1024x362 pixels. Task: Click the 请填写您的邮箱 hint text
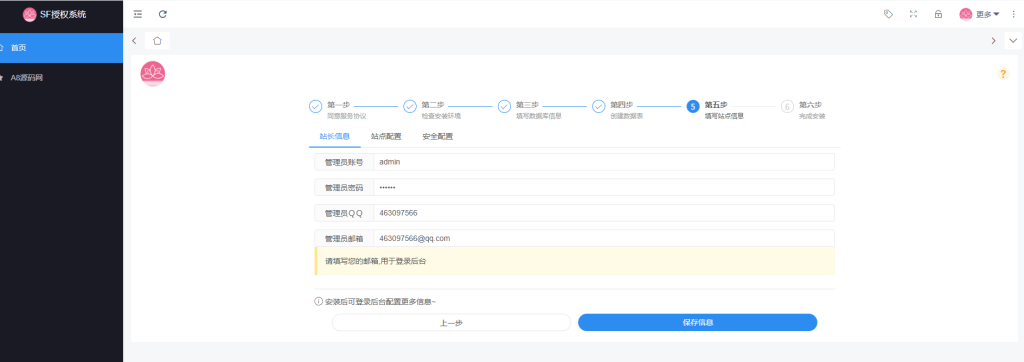(376, 261)
